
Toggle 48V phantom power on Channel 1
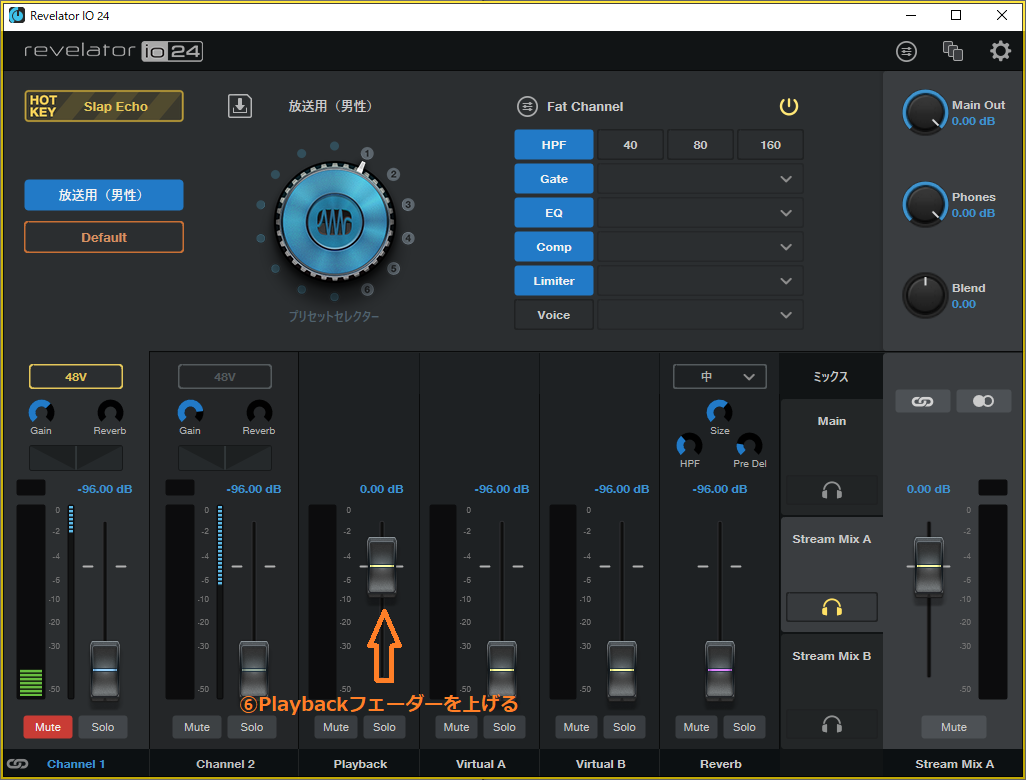coord(76,377)
